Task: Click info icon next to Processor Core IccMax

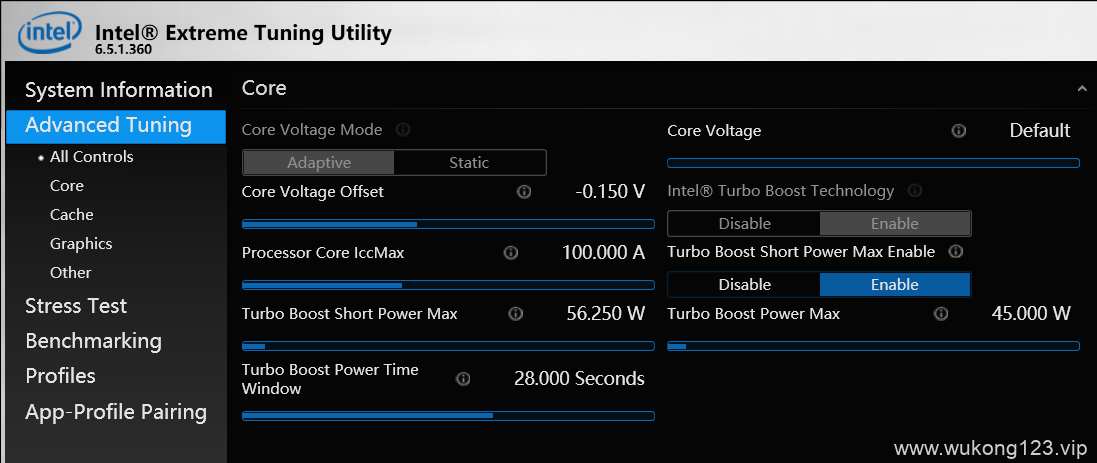Action: click(x=511, y=252)
